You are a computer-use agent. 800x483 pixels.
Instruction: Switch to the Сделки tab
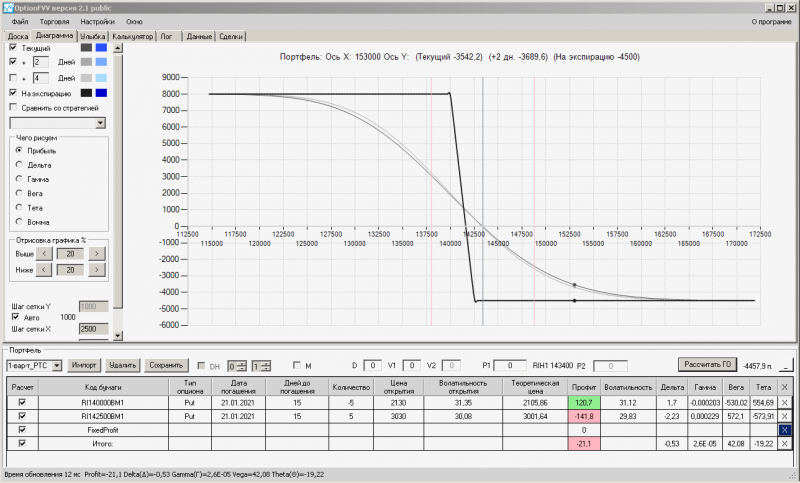231,36
